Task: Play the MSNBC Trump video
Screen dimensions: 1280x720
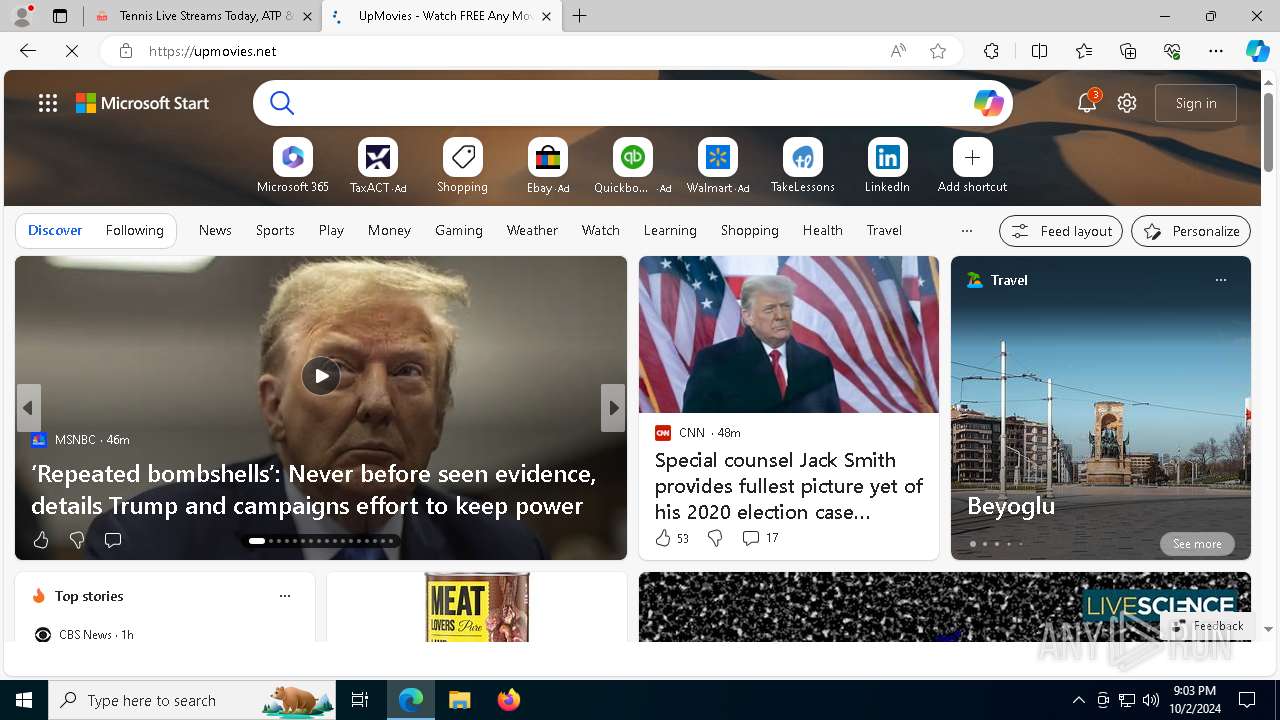Action: [x=321, y=376]
